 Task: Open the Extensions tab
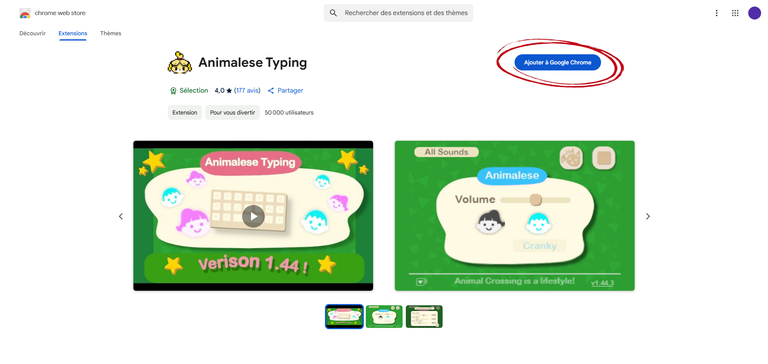[x=73, y=33]
